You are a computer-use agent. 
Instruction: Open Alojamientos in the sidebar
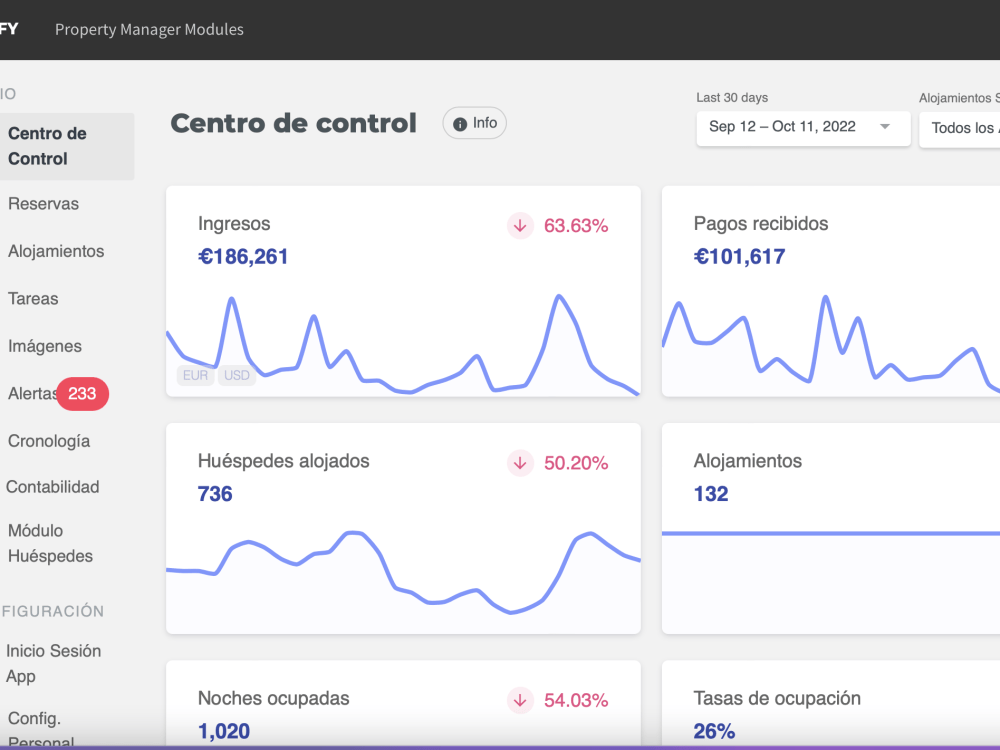pos(56,251)
